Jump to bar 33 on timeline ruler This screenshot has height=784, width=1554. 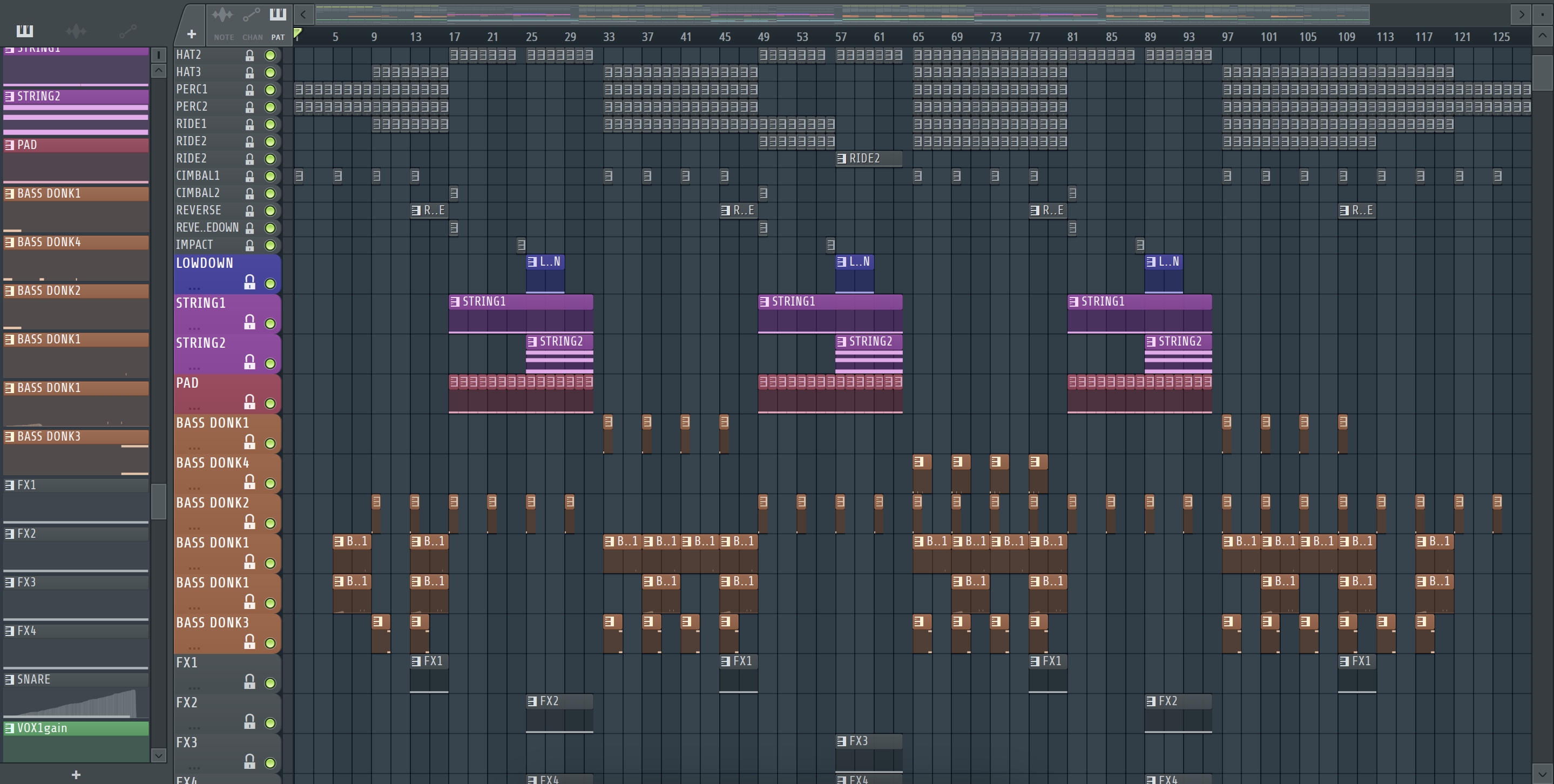[609, 37]
